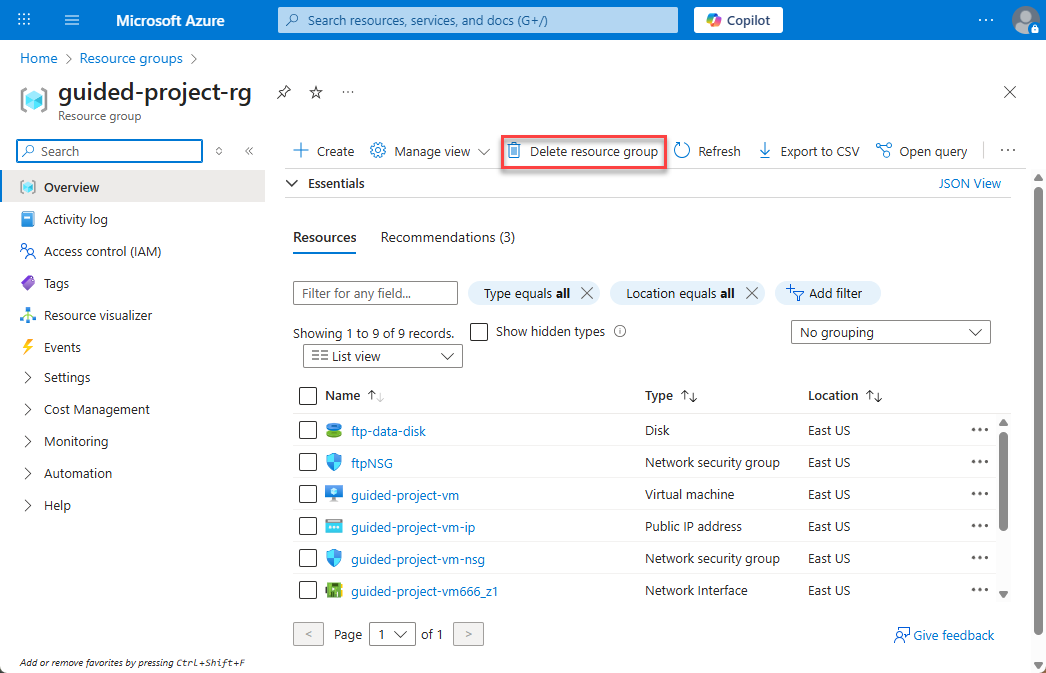
Task: Enable Show hidden types checkbox
Action: click(x=479, y=331)
